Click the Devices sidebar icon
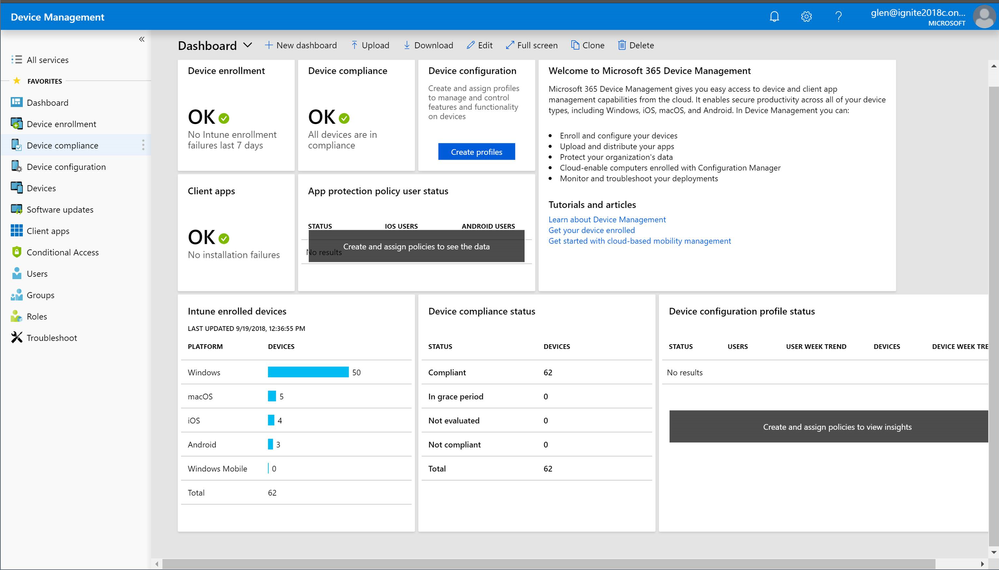This screenshot has height=570, width=999. pos(17,188)
